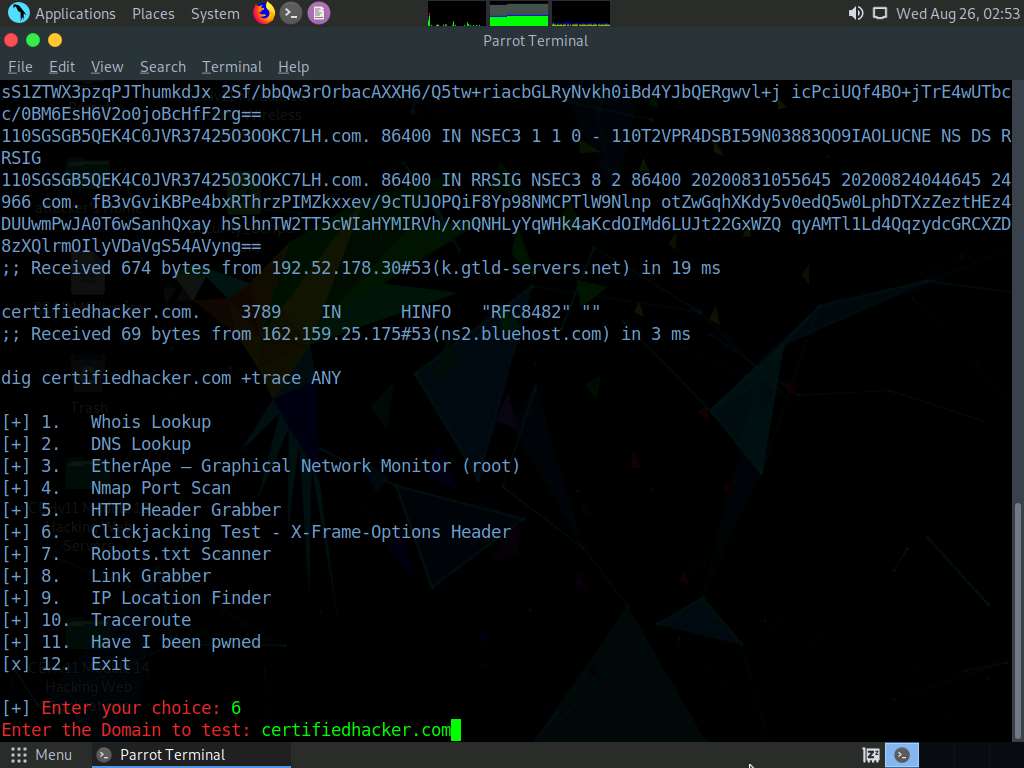The height and width of the screenshot is (768, 1024).
Task: Open the Help menu
Action: tap(293, 67)
